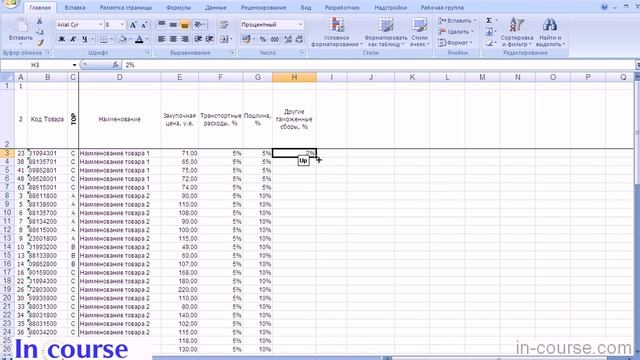Expand the Name Box H3 dropdown arrow

[74, 65]
